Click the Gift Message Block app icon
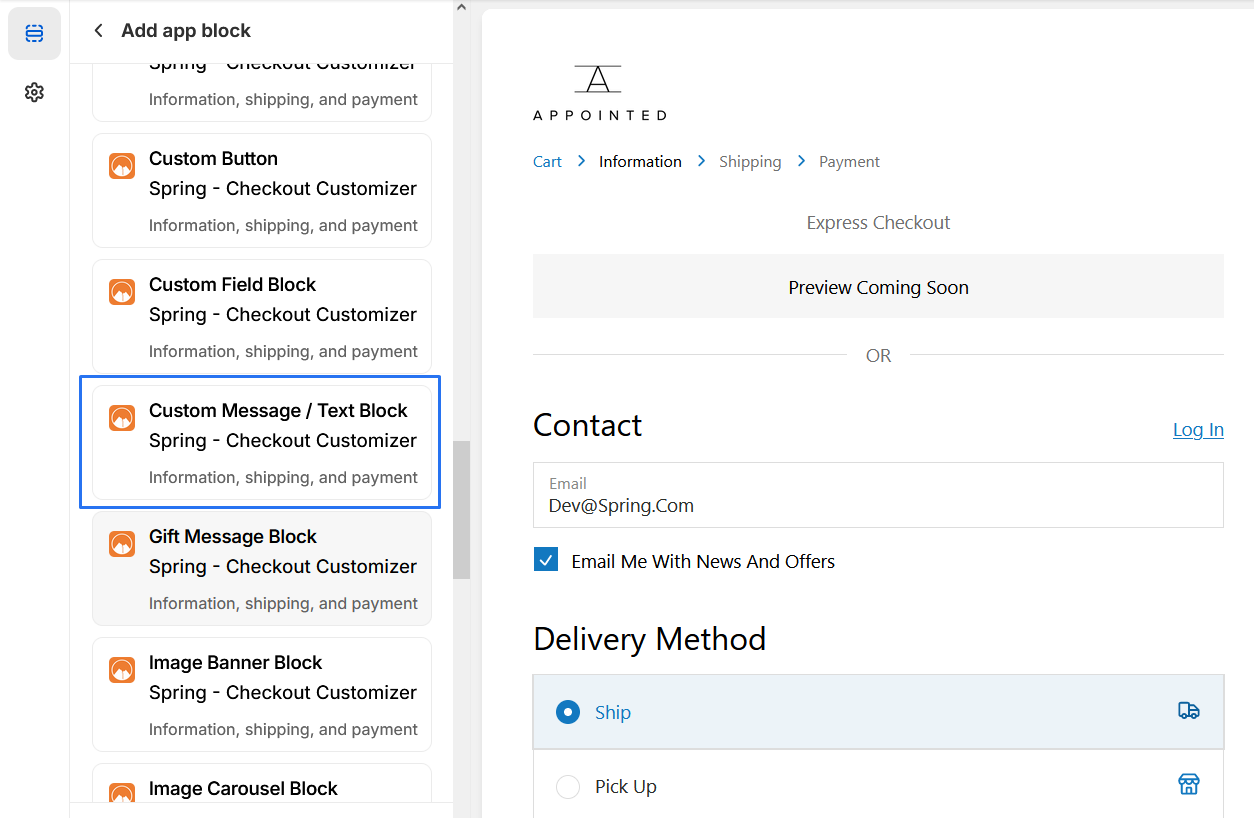The width and height of the screenshot is (1254, 818). 122,544
